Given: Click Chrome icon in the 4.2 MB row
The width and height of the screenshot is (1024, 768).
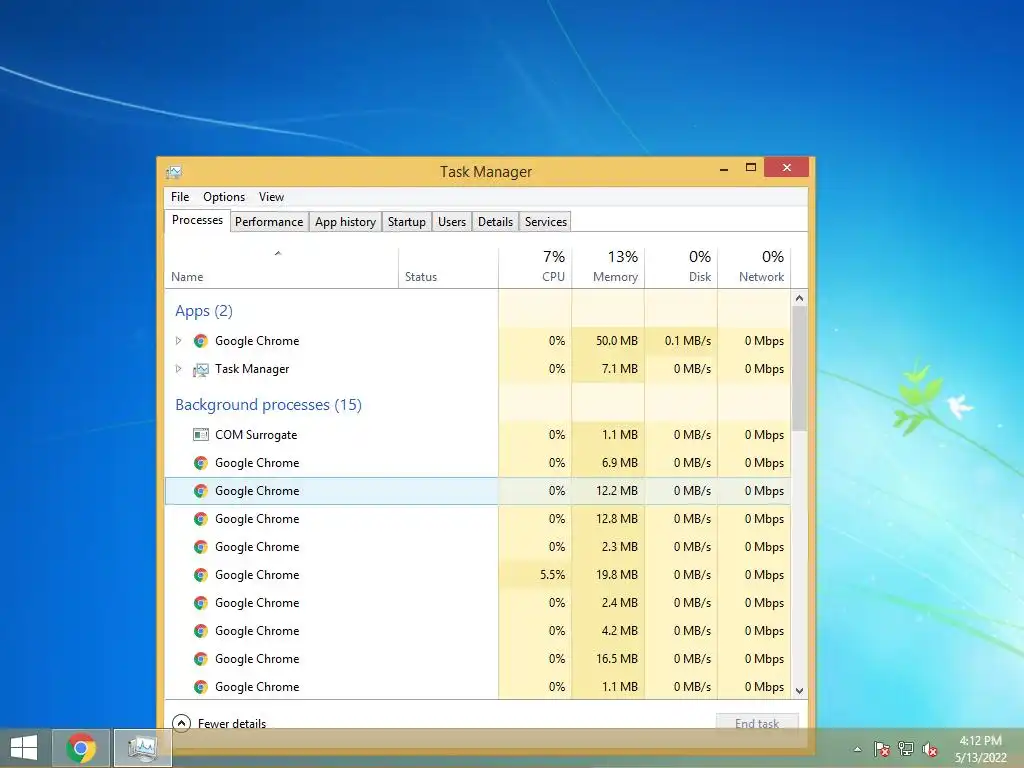Looking at the screenshot, I should pos(200,632).
